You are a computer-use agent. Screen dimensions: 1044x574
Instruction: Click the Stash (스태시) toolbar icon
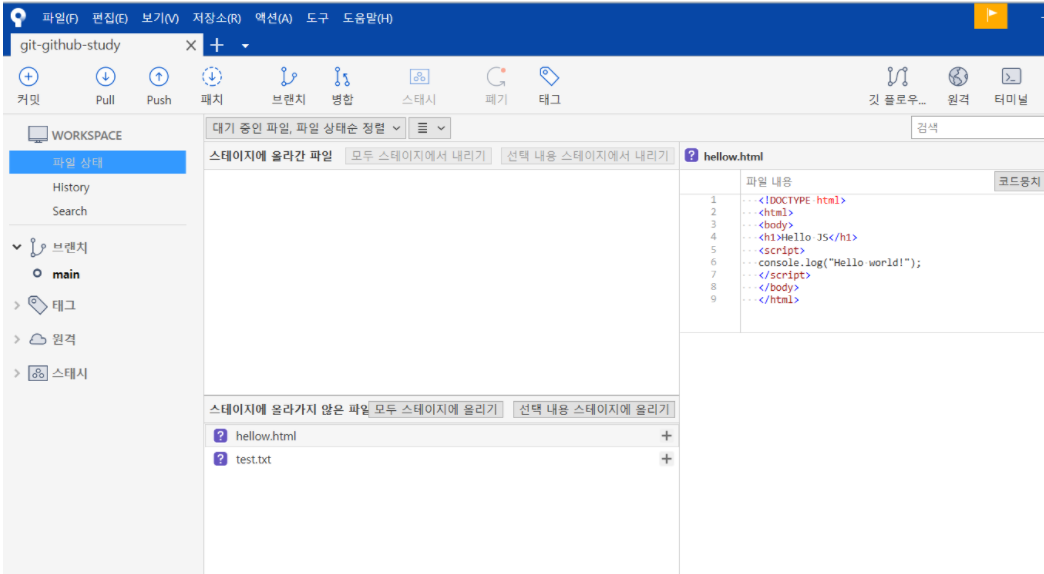[x=419, y=77]
